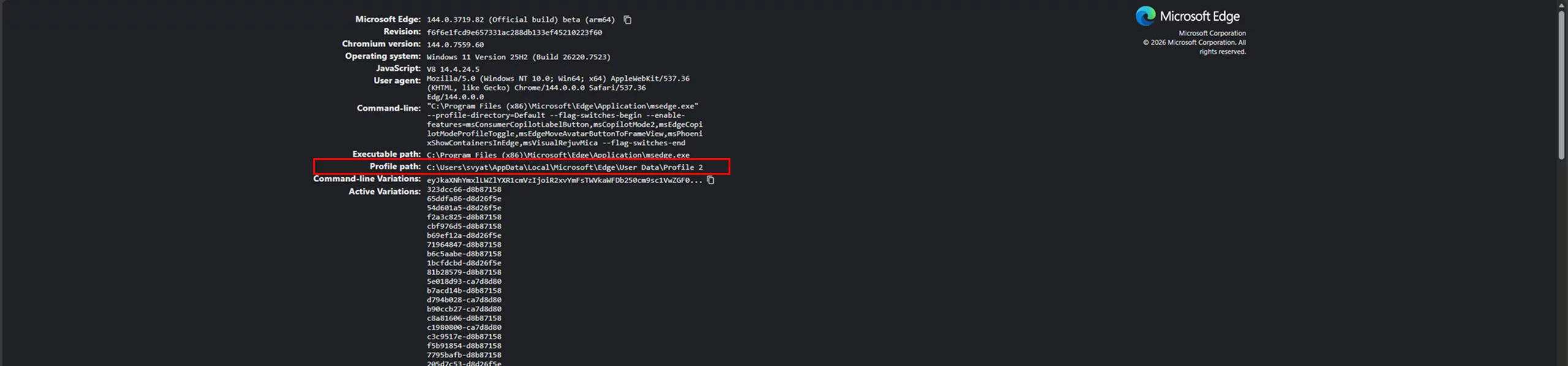This screenshot has width=1568, height=366.
Task: Click the Profile path label
Action: 395,167
